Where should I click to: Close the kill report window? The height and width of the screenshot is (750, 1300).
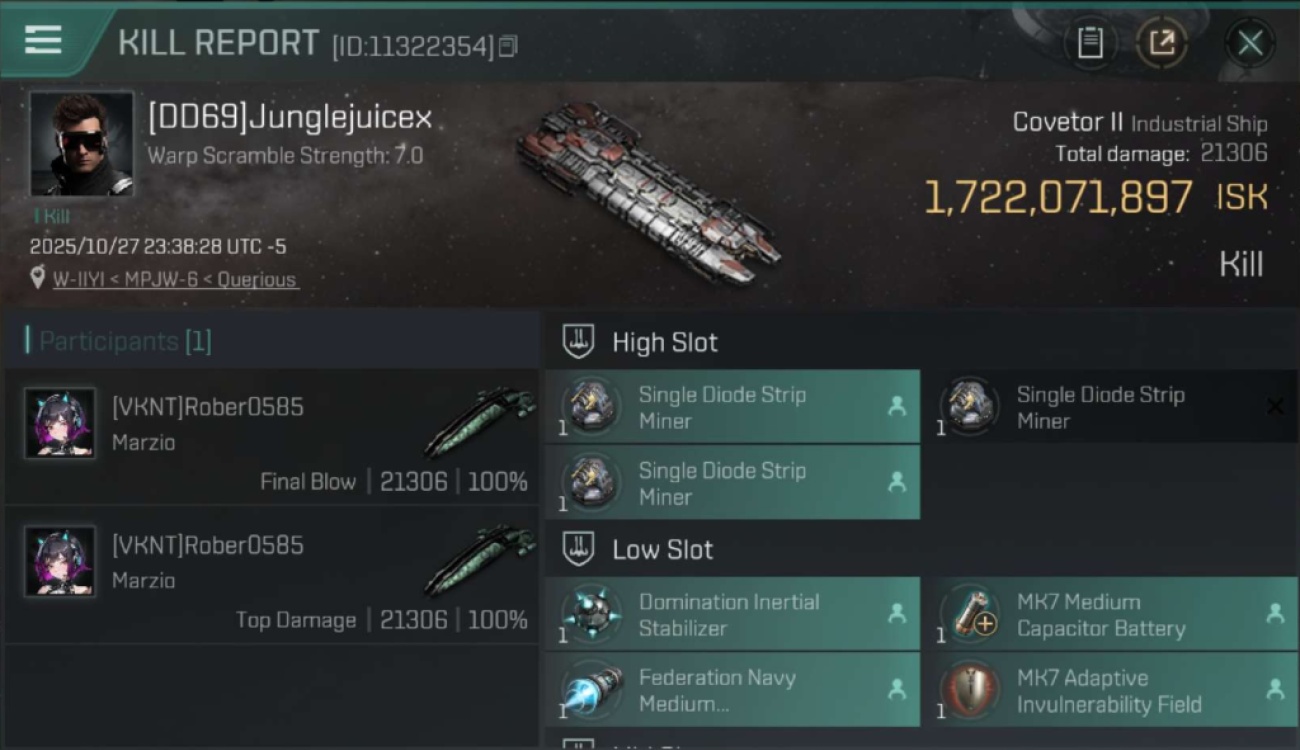pyautogui.click(x=1250, y=43)
